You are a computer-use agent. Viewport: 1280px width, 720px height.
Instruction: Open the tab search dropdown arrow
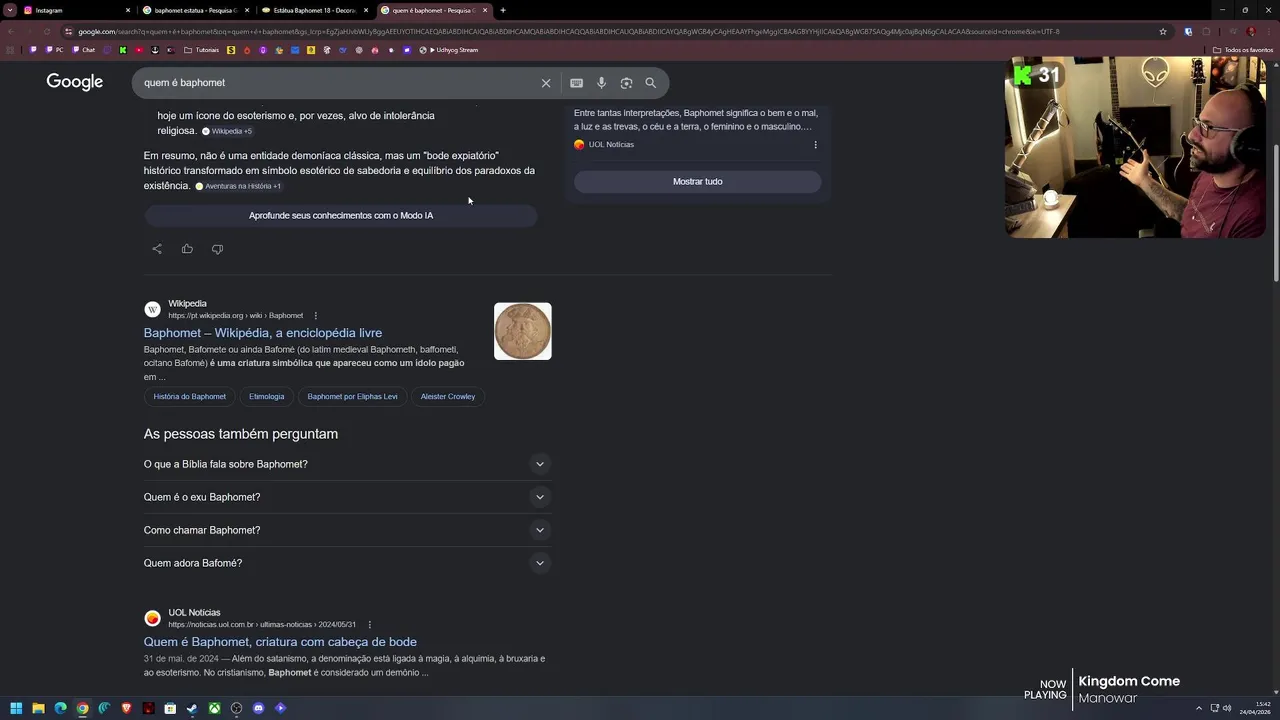pos(9,10)
